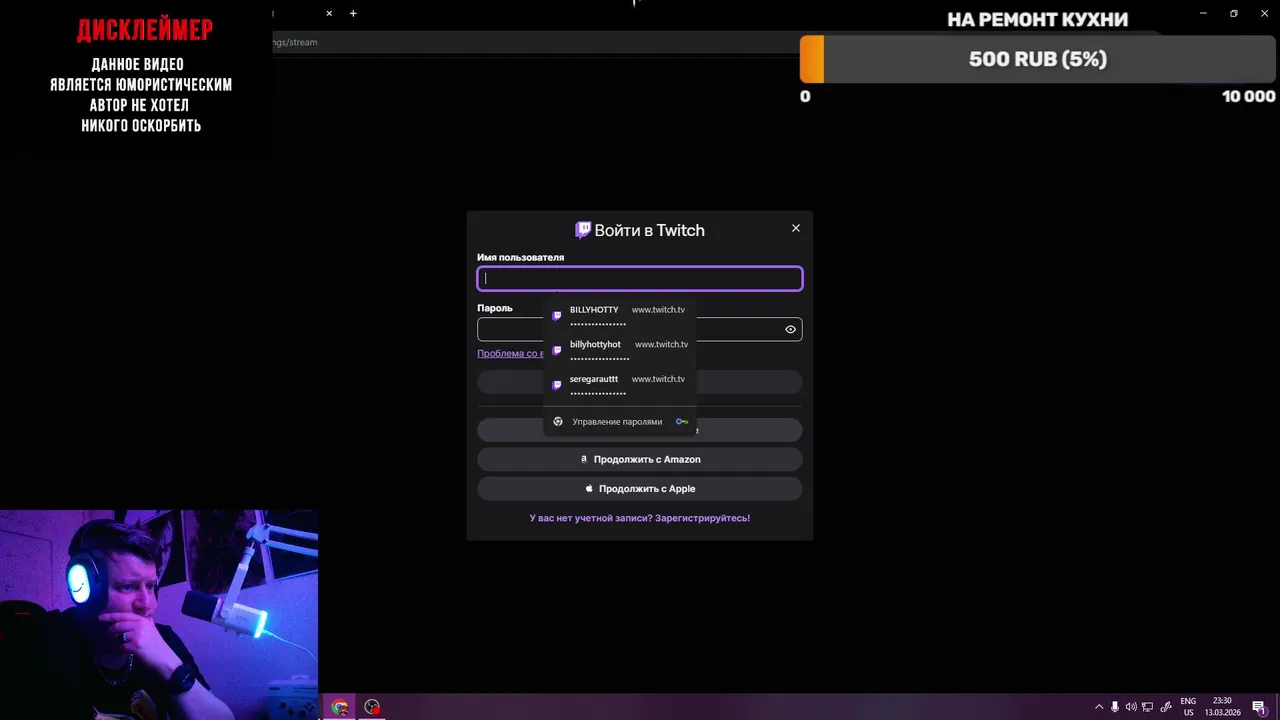
Task: Open the login trouble link
Action: [510, 353]
